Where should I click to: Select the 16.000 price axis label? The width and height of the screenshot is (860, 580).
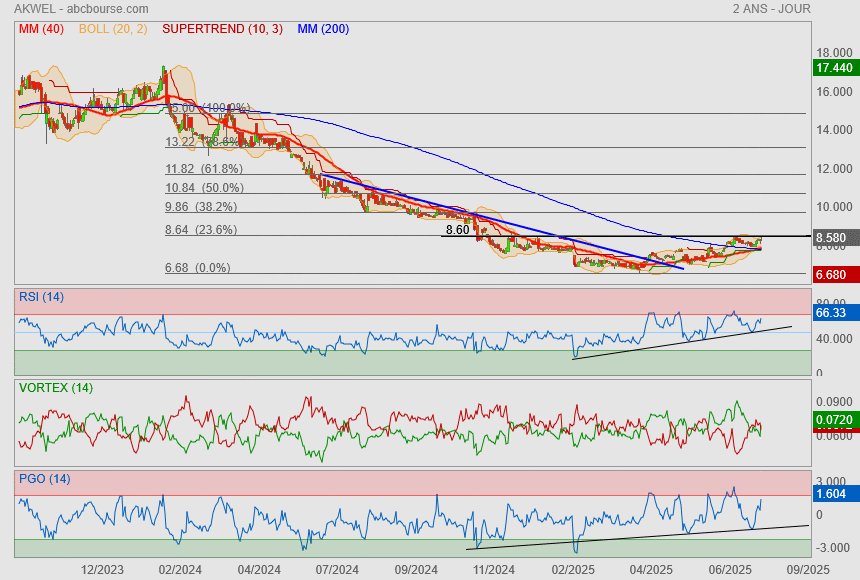click(x=834, y=92)
